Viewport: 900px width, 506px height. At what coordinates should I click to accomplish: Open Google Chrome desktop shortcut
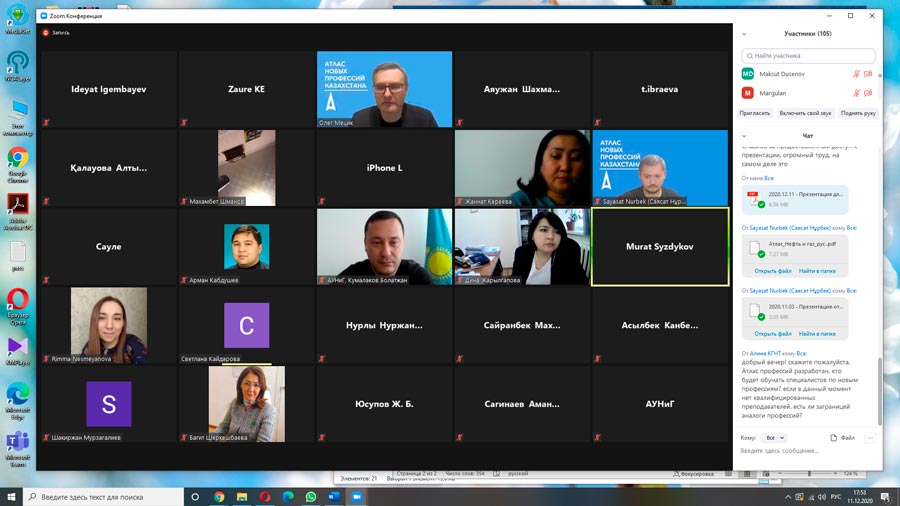pos(18,165)
